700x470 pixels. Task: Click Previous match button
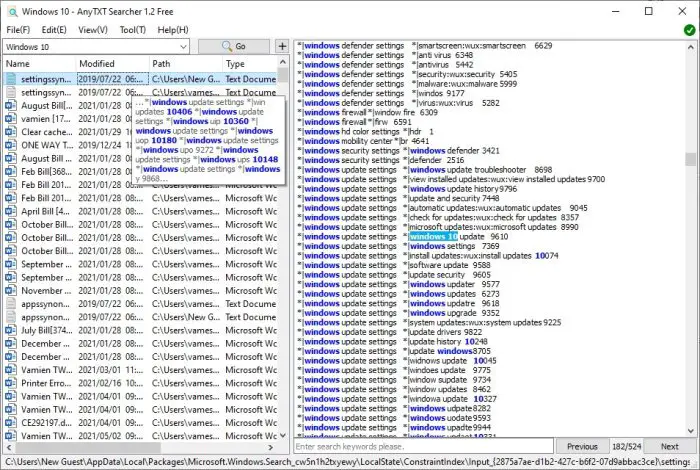pos(582,446)
